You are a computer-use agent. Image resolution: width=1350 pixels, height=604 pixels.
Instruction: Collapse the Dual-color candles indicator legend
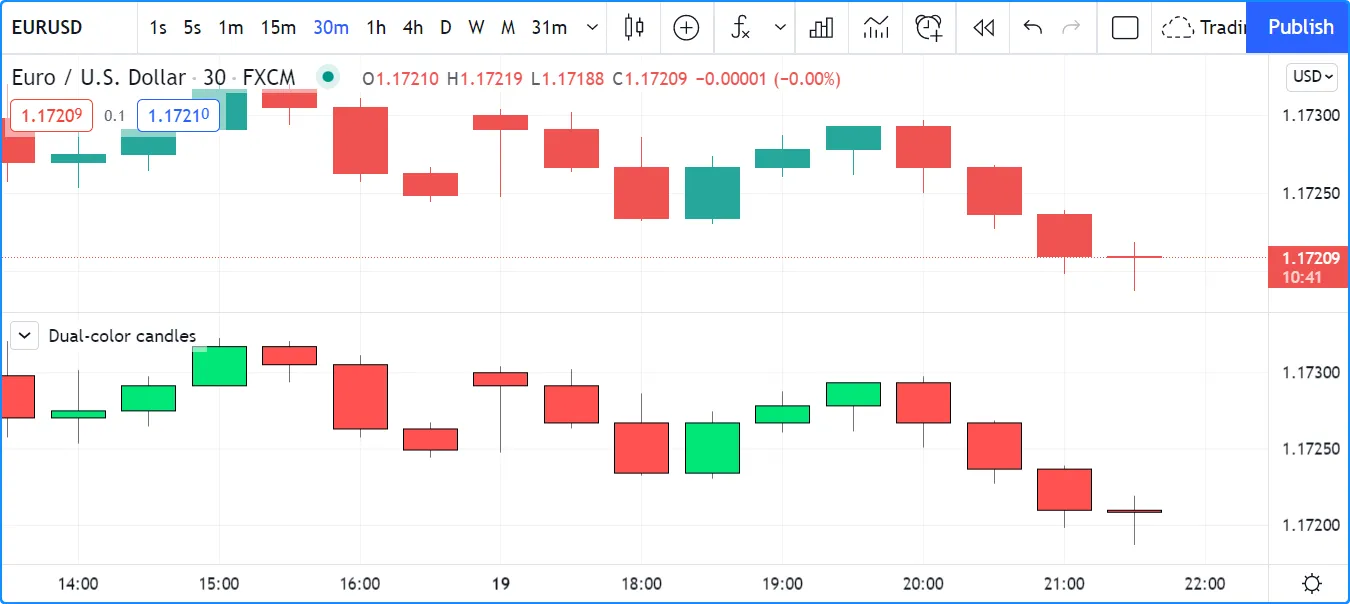(x=24, y=335)
